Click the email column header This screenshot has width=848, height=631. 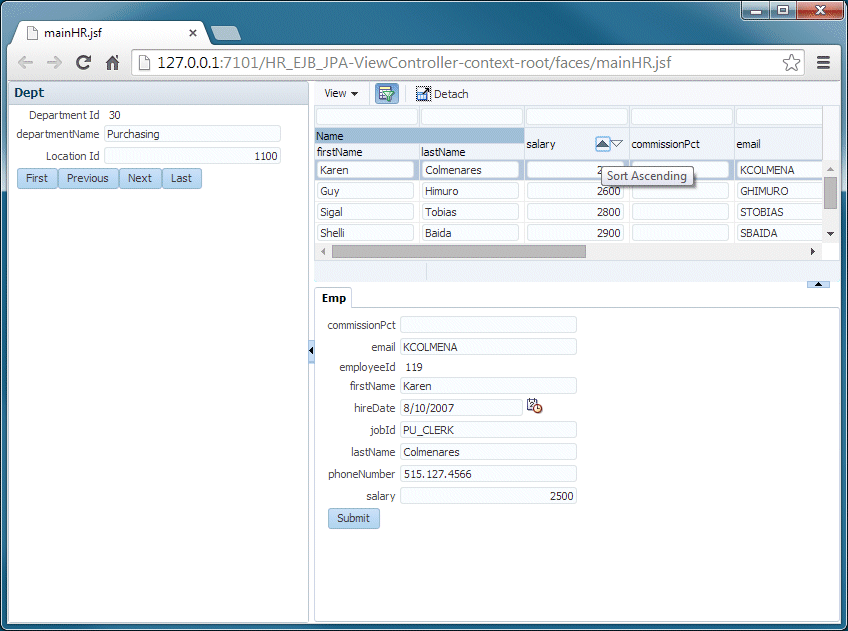(x=779, y=144)
